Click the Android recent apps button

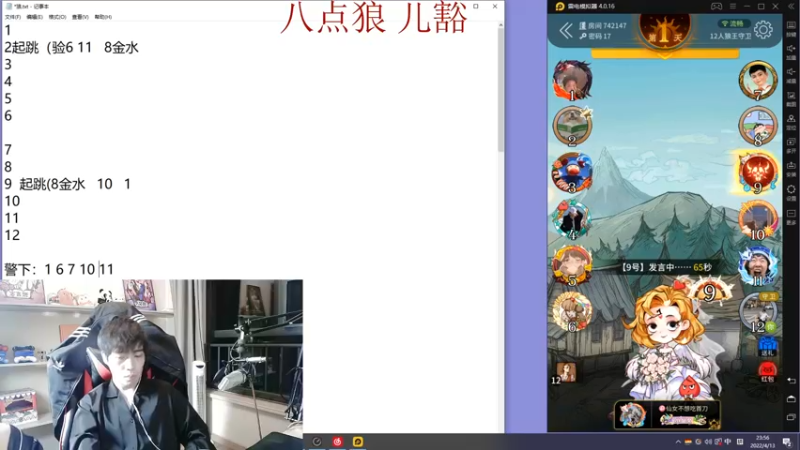791,417
